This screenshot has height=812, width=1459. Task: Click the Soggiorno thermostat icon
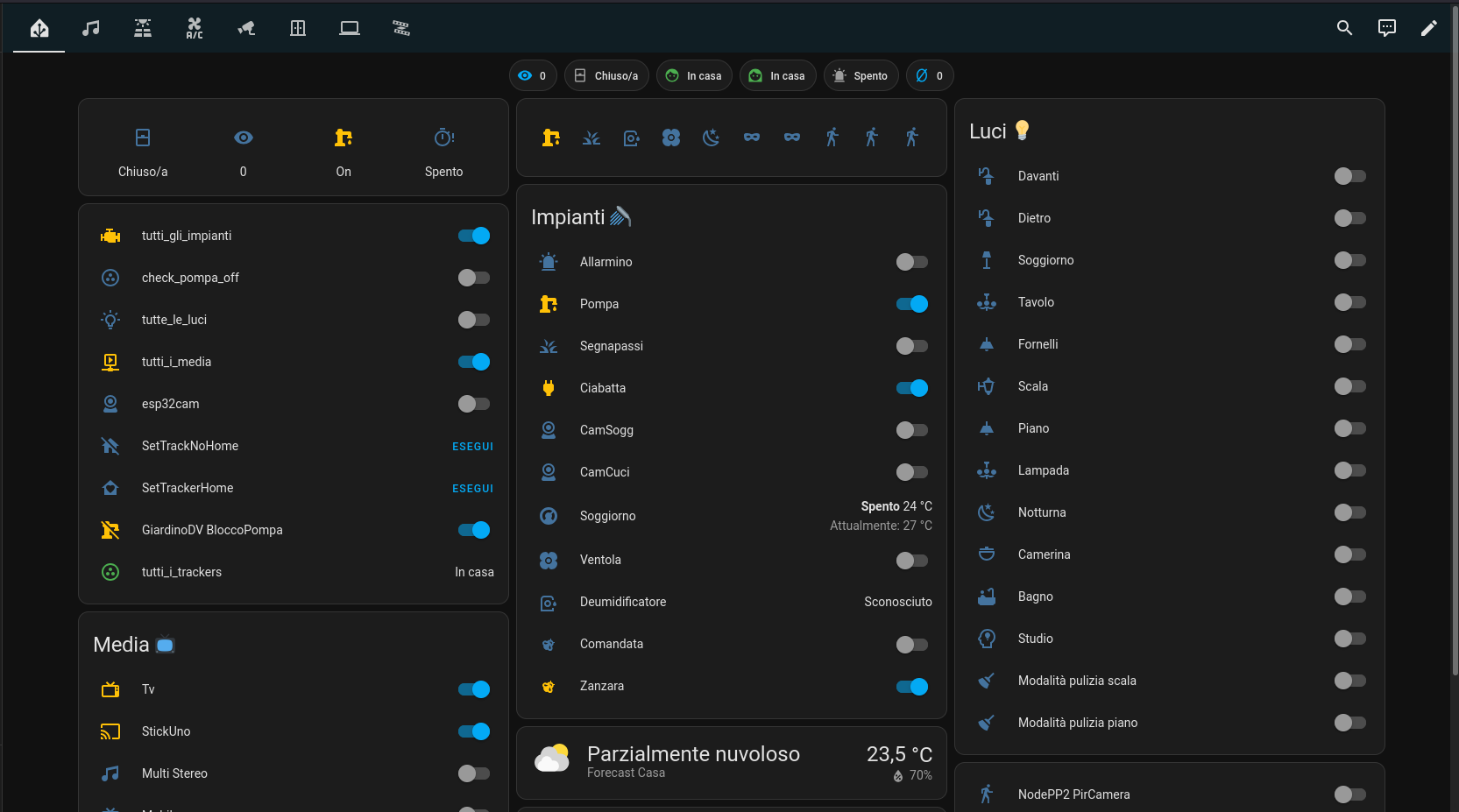click(549, 516)
